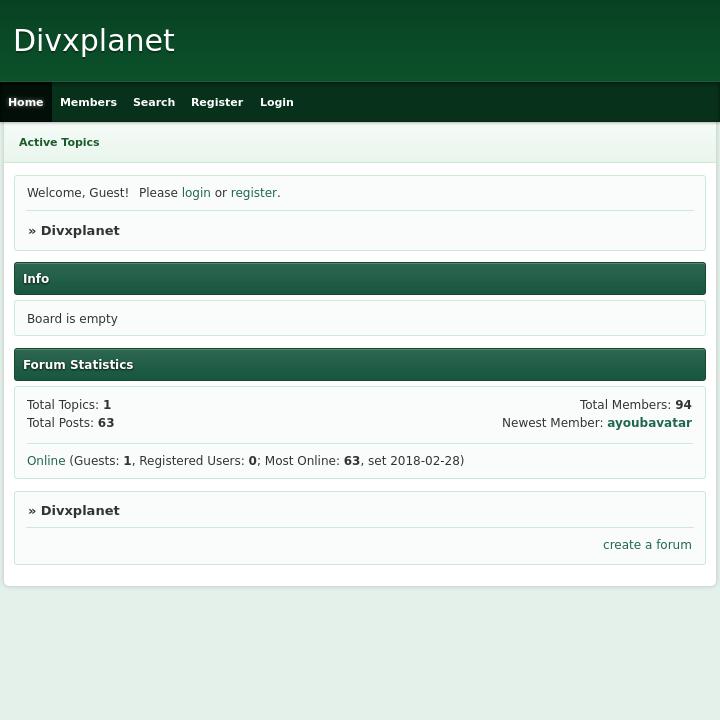
Task: Click the Board is empty message
Action: coord(72,319)
